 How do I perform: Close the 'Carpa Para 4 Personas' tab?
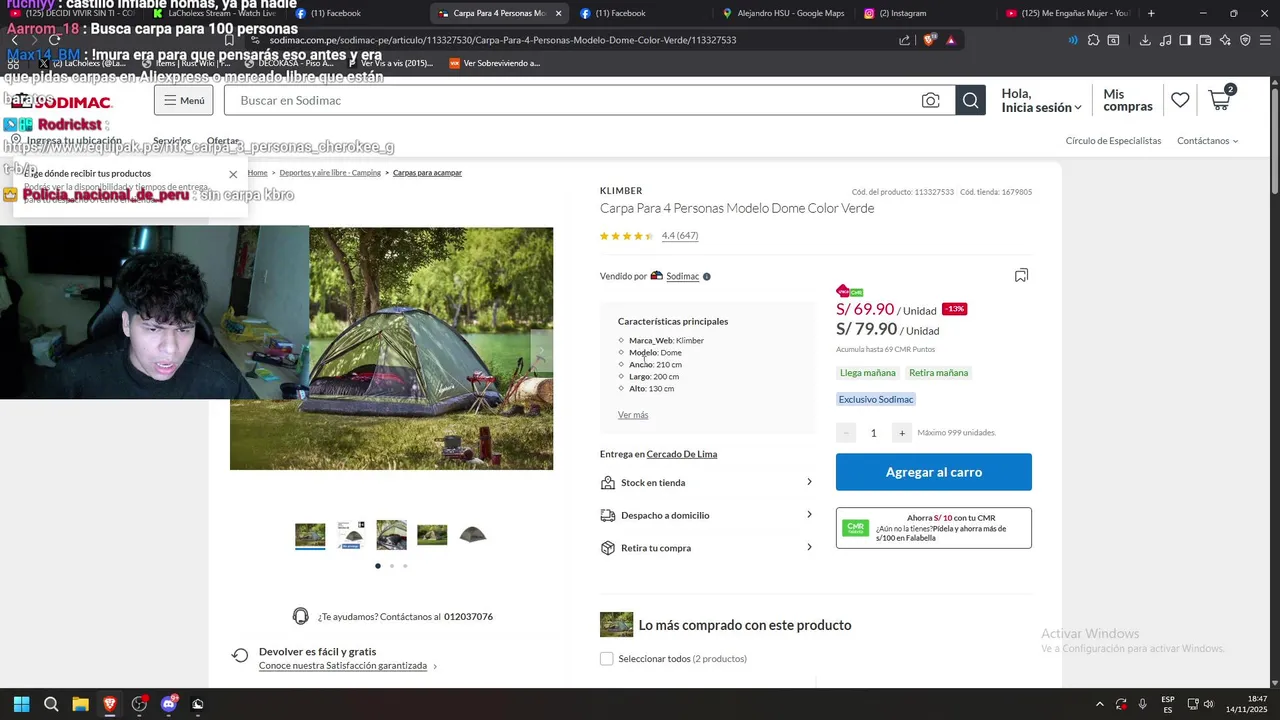(558, 13)
